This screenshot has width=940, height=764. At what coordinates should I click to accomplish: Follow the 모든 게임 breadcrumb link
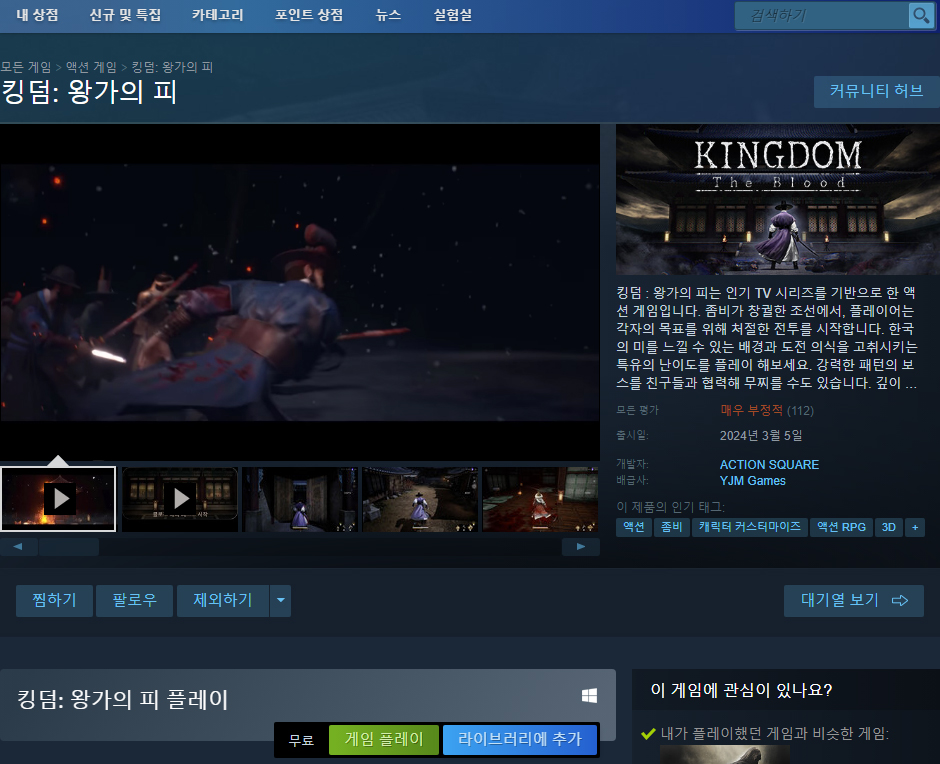tap(26, 67)
